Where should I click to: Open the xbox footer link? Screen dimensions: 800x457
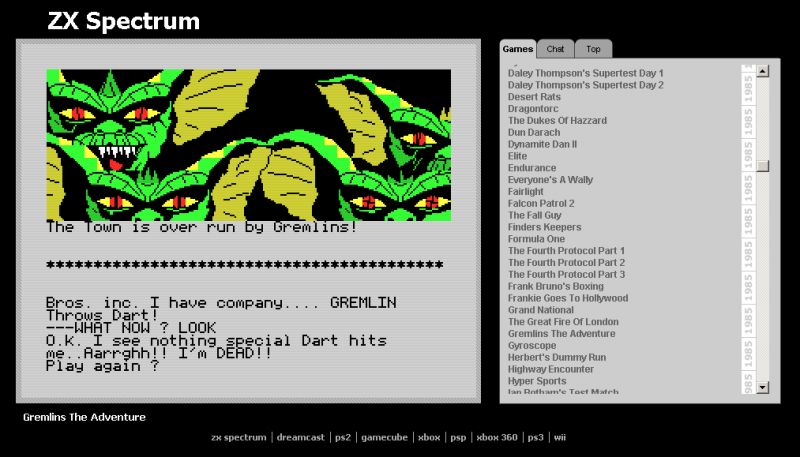point(429,437)
